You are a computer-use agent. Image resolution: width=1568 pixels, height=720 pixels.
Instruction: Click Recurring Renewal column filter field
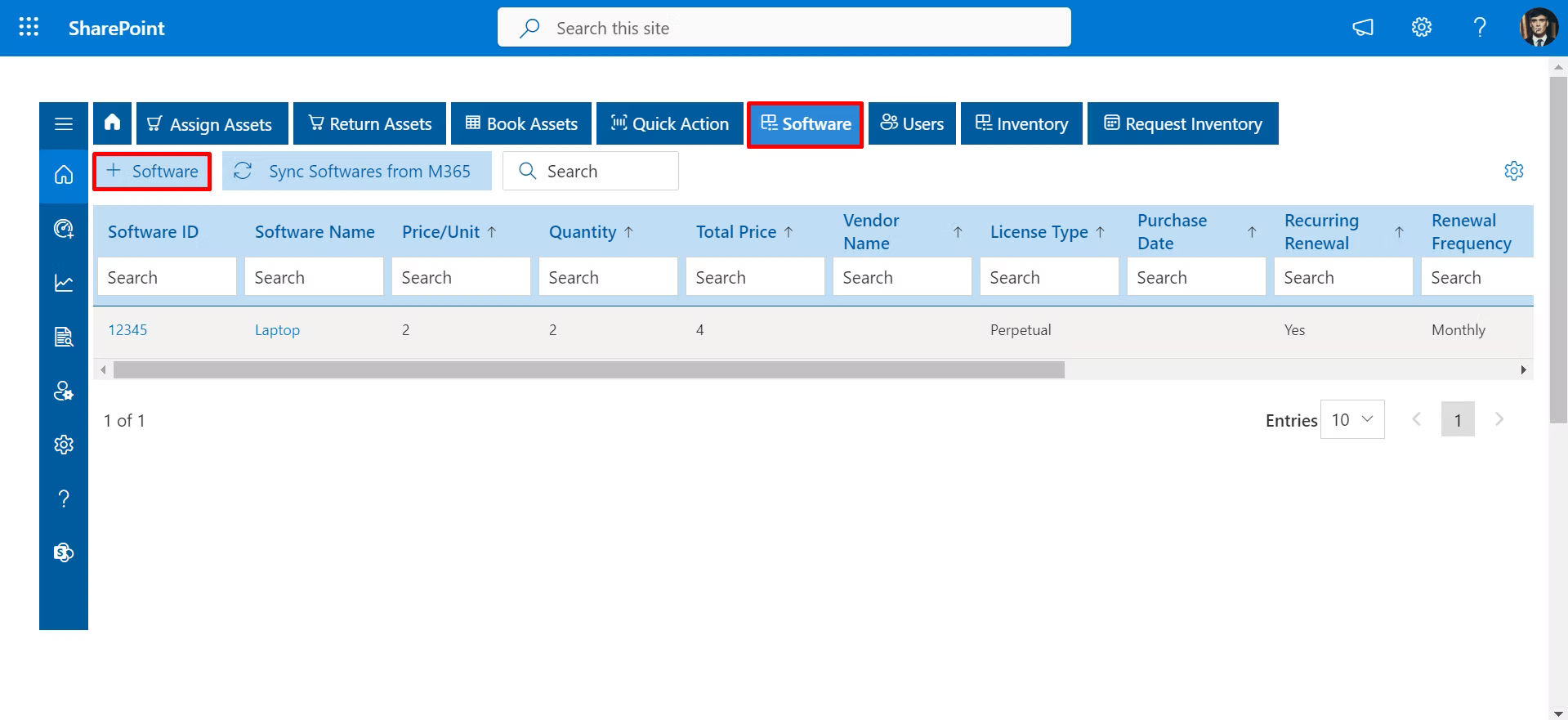point(1343,277)
